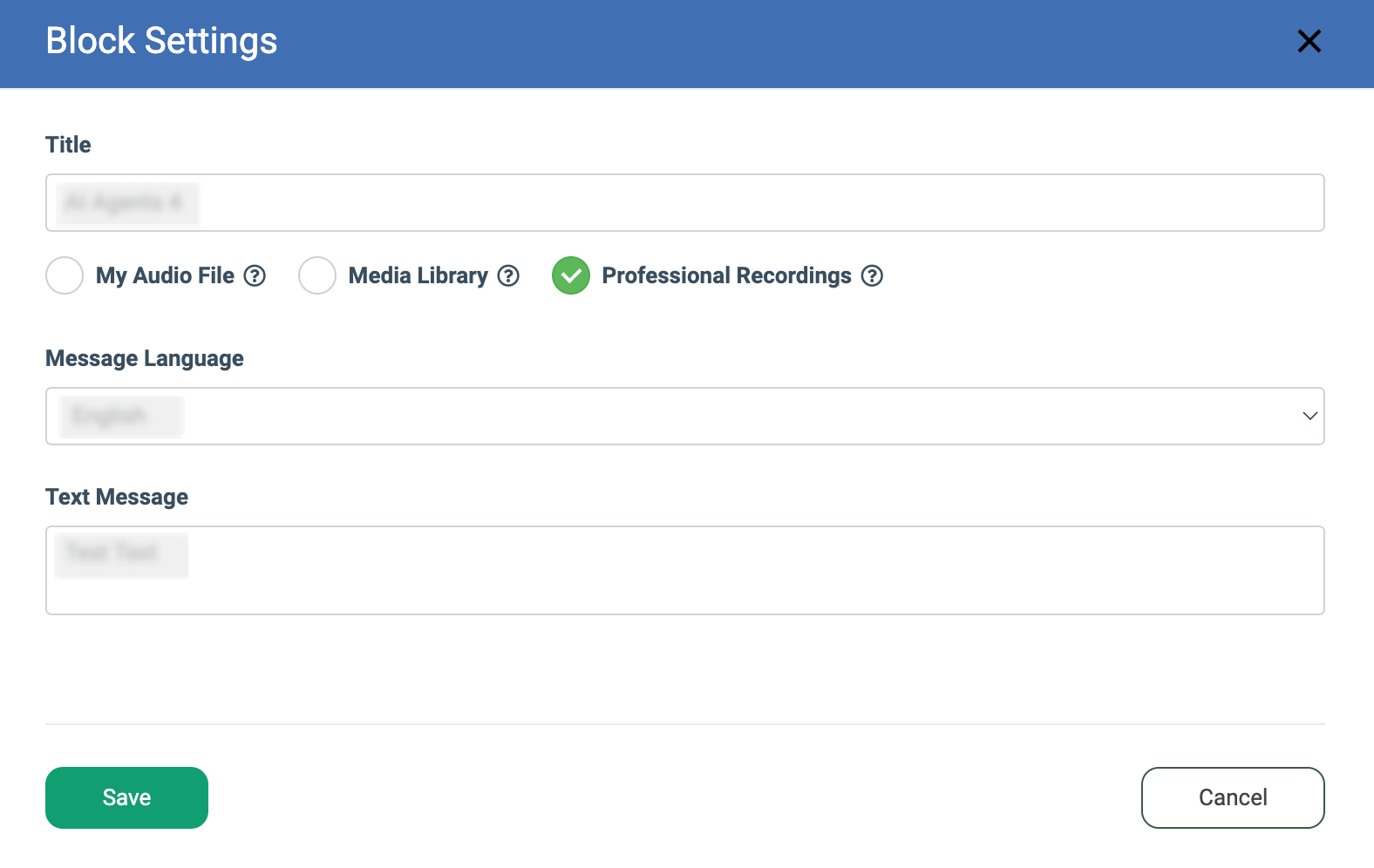Close the Block Settings dialog
The height and width of the screenshot is (868, 1374).
click(1309, 41)
